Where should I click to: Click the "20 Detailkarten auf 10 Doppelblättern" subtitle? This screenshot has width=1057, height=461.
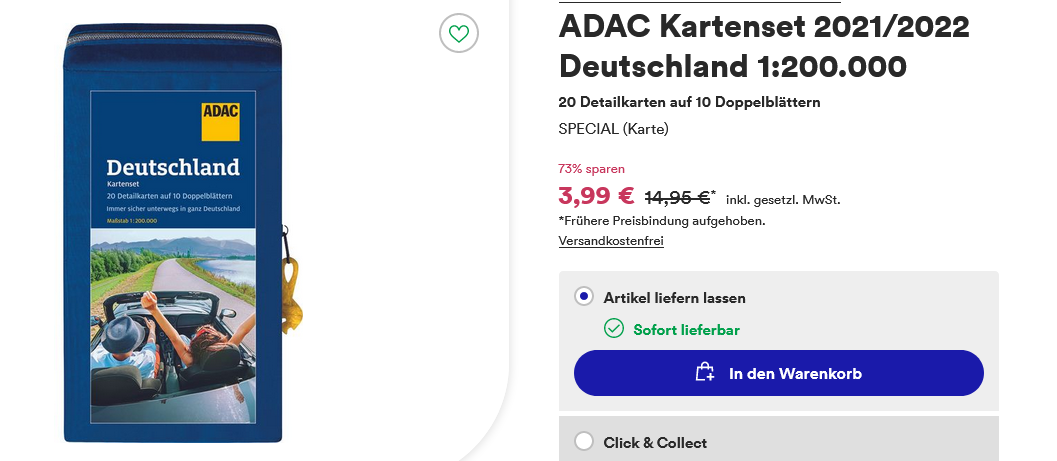pyautogui.click(x=689, y=102)
